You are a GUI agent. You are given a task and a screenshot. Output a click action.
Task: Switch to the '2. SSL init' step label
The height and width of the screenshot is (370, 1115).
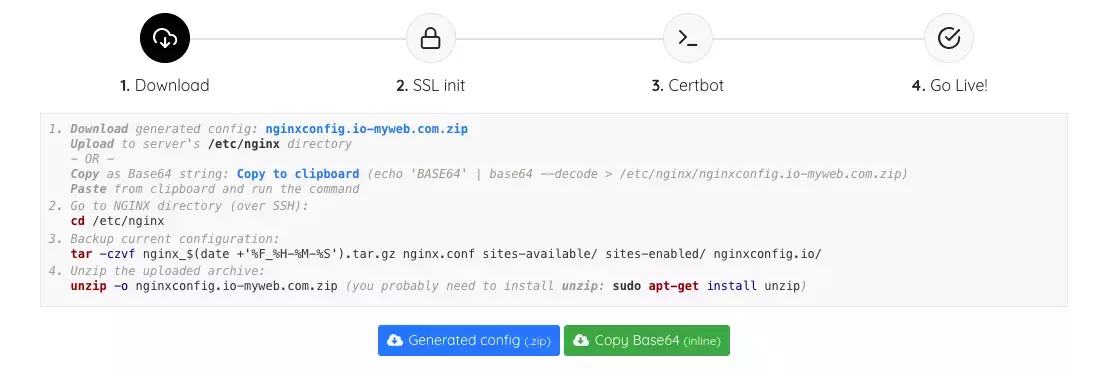point(430,85)
